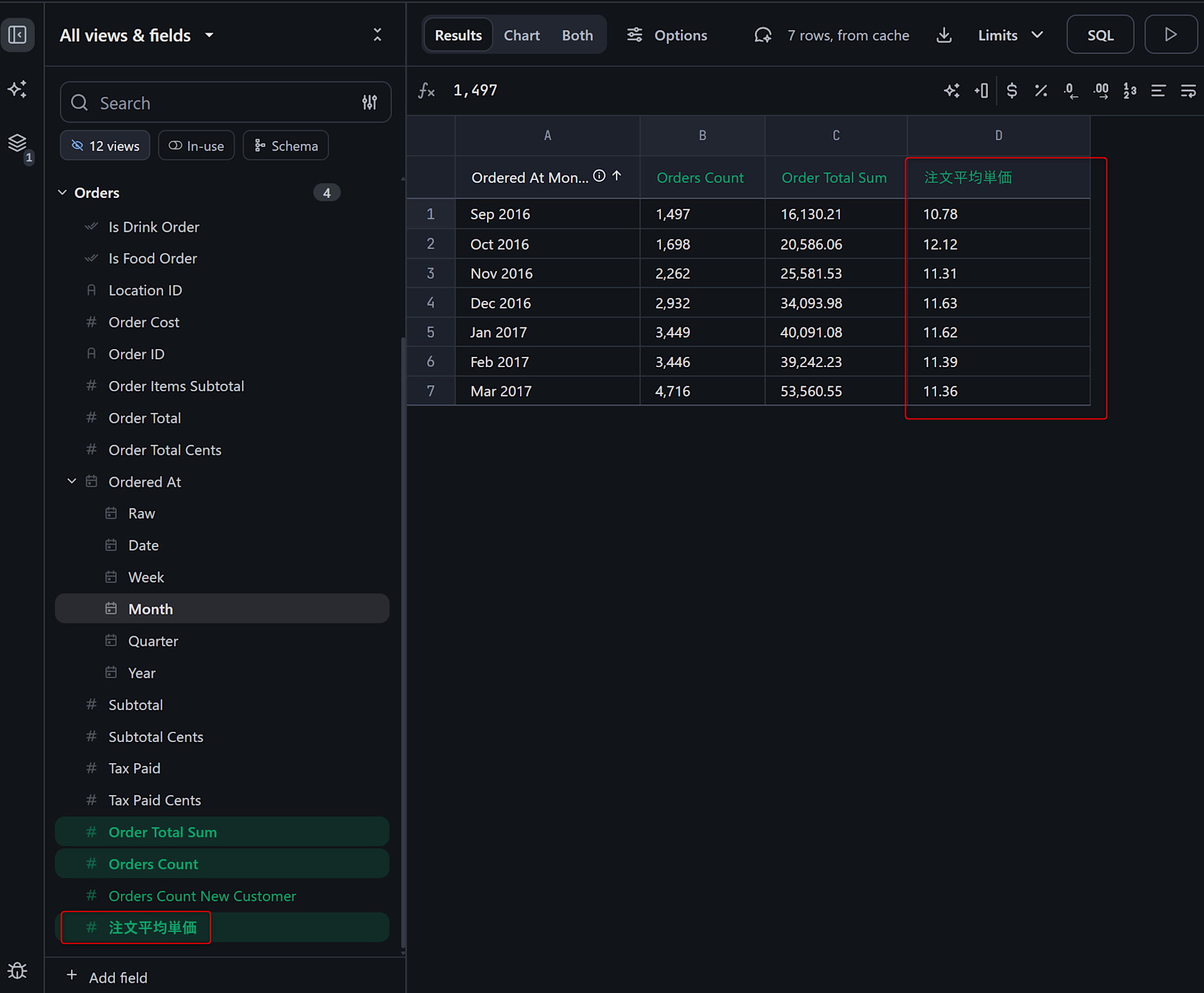The image size is (1204, 993).
Task: Switch to the Both tab
Action: (577, 36)
